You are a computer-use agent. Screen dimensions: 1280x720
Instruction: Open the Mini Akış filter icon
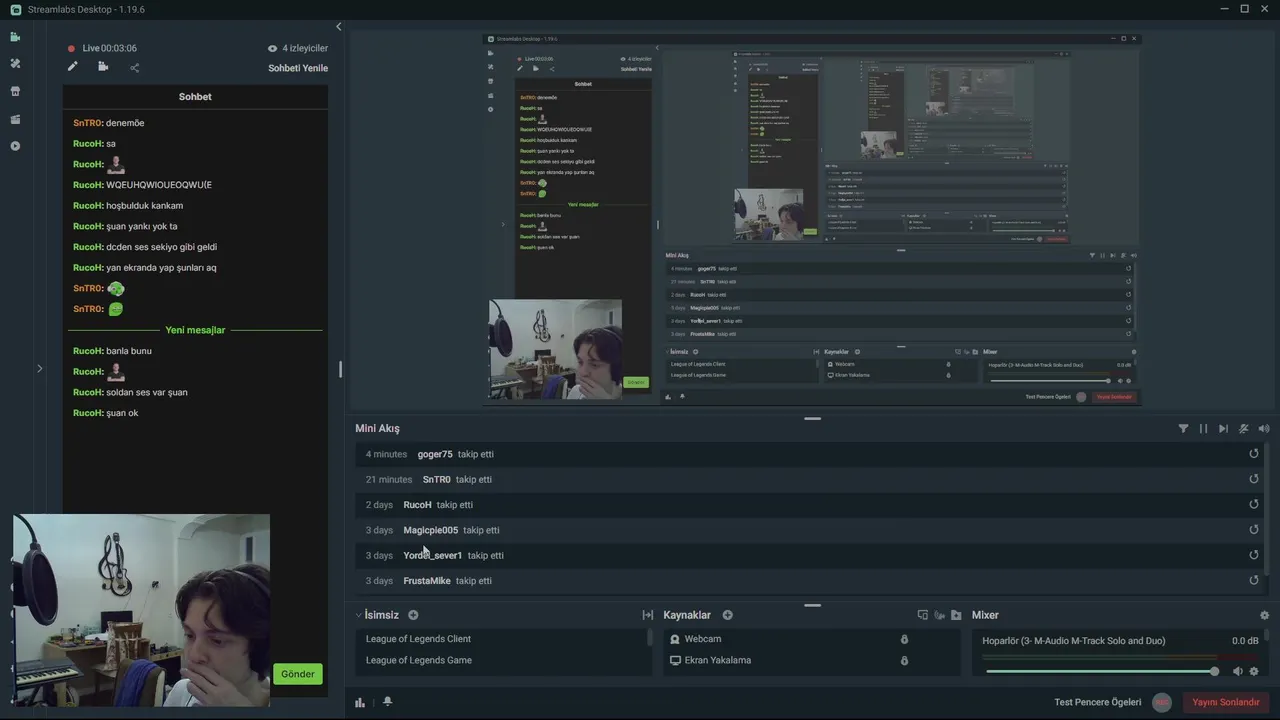tap(1183, 428)
